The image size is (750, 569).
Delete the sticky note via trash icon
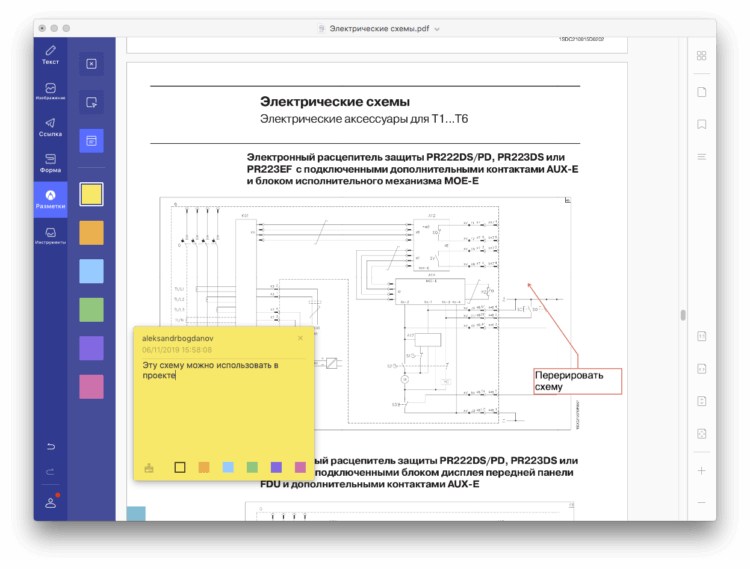click(149, 468)
